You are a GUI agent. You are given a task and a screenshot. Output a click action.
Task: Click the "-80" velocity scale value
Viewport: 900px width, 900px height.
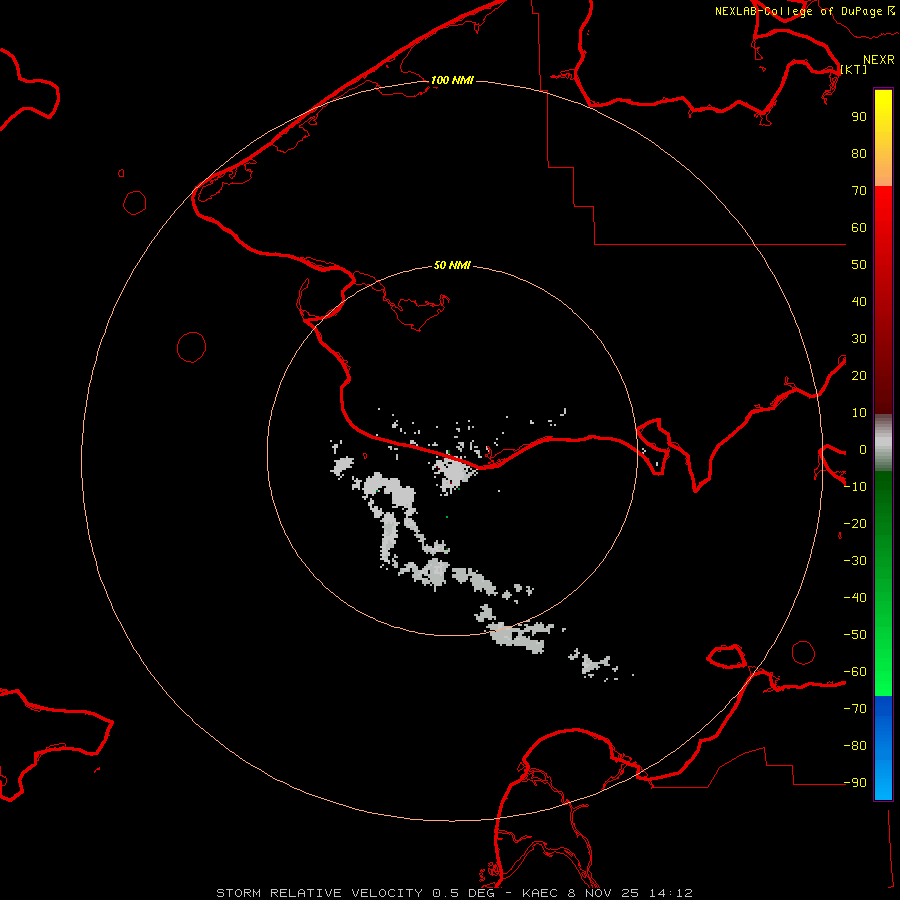(x=855, y=746)
